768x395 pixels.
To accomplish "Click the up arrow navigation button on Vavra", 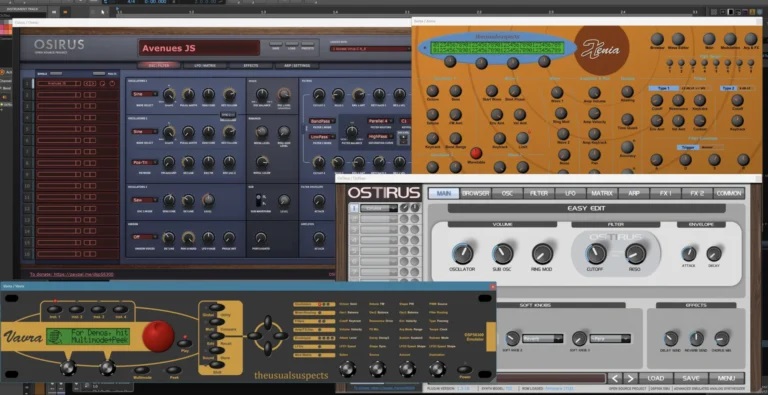I will point(267,322).
